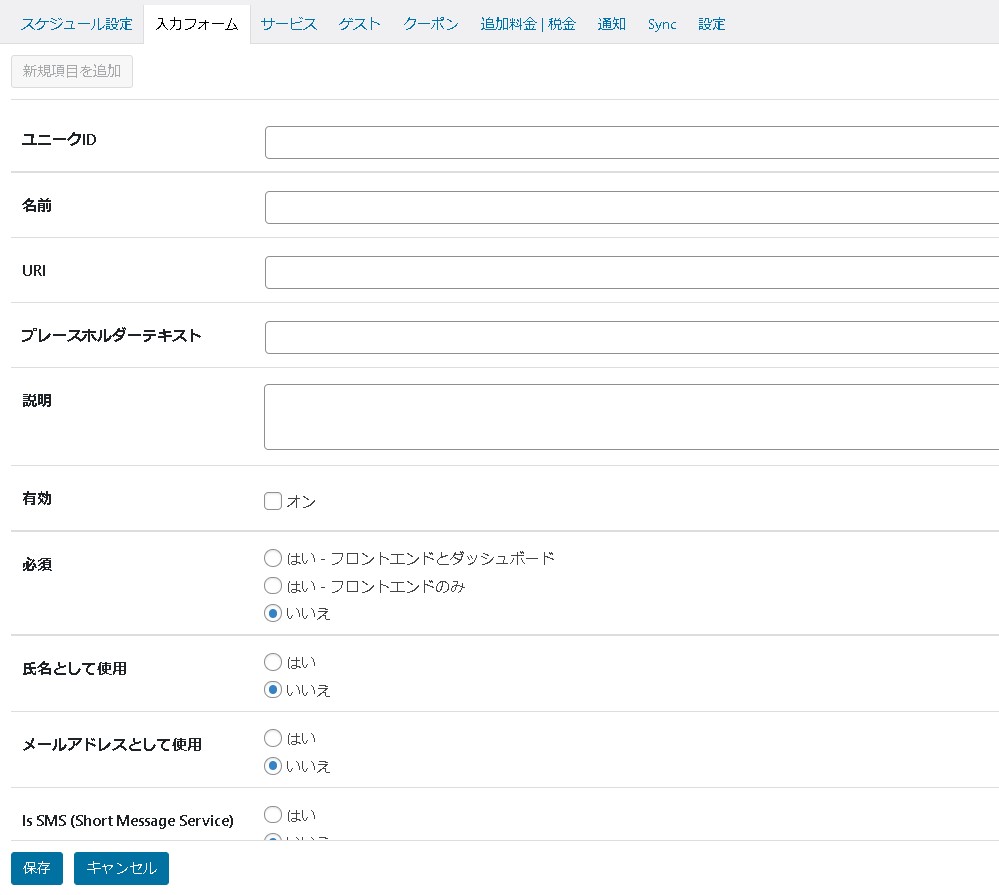The height and width of the screenshot is (895, 999).
Task: Switch to the スケジュール設定 tab
Action: (x=77, y=24)
